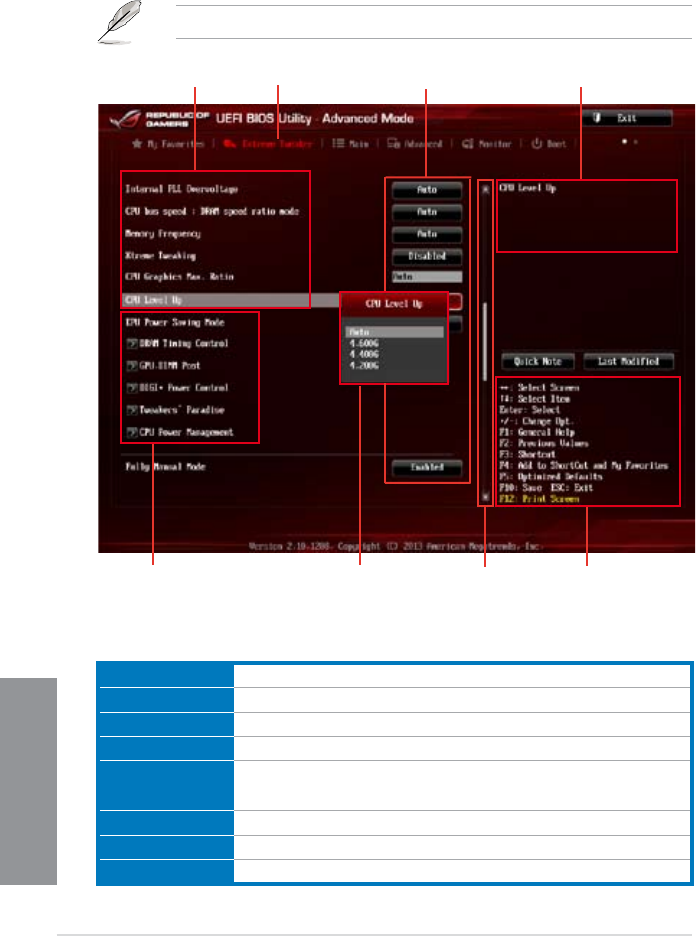Open the Main menu tab
Screen dimensions: 696x936
pyautogui.click(x=350, y=144)
